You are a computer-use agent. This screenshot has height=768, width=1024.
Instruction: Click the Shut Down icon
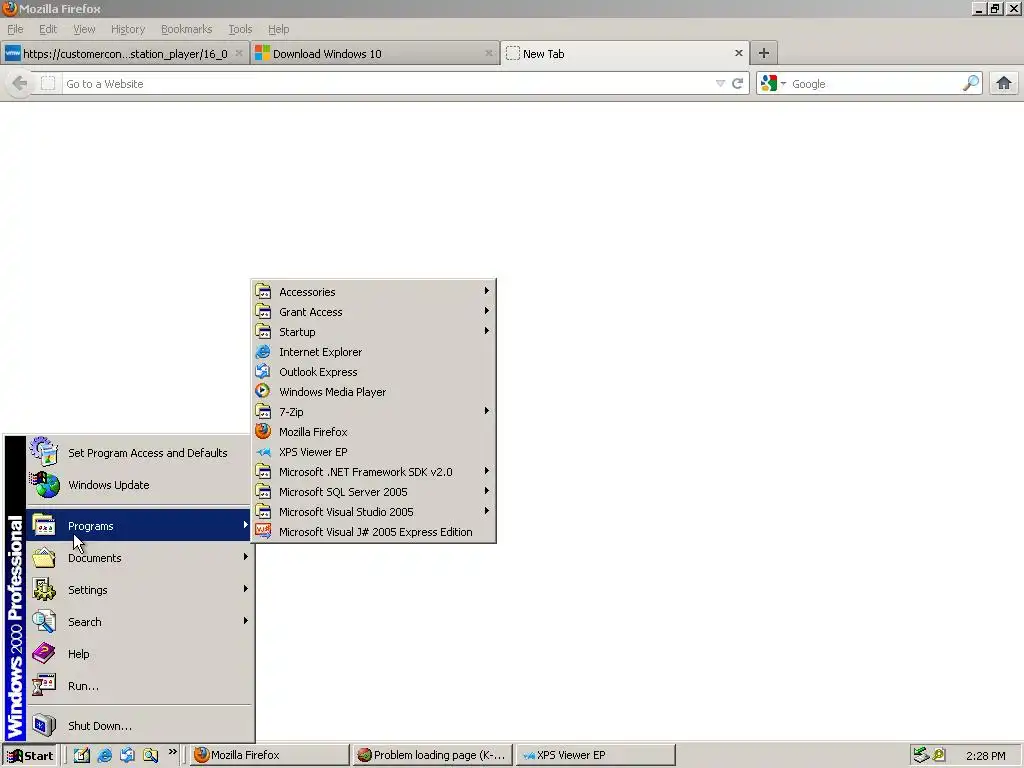(44, 725)
